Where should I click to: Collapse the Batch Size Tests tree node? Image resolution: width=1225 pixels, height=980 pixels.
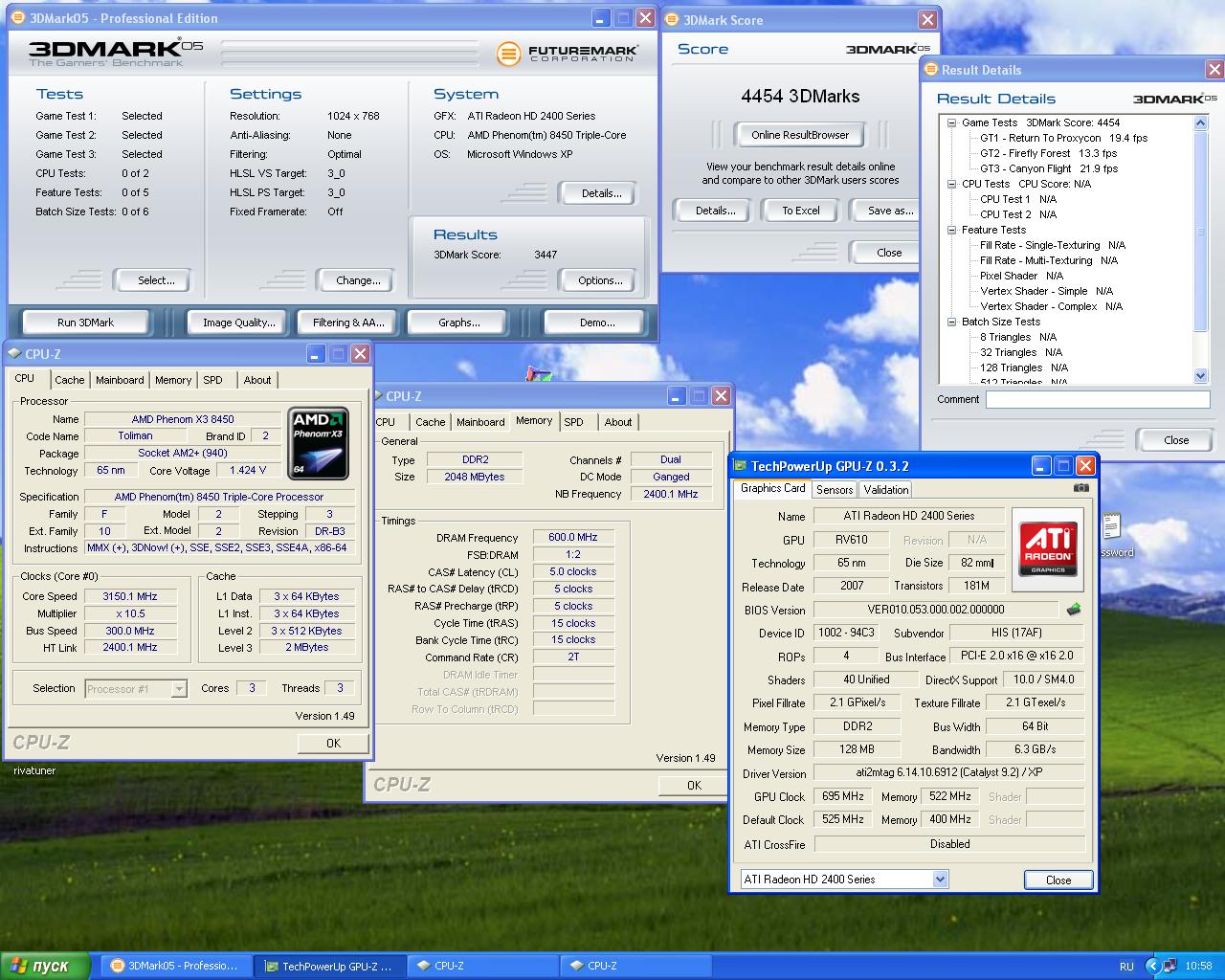951,322
